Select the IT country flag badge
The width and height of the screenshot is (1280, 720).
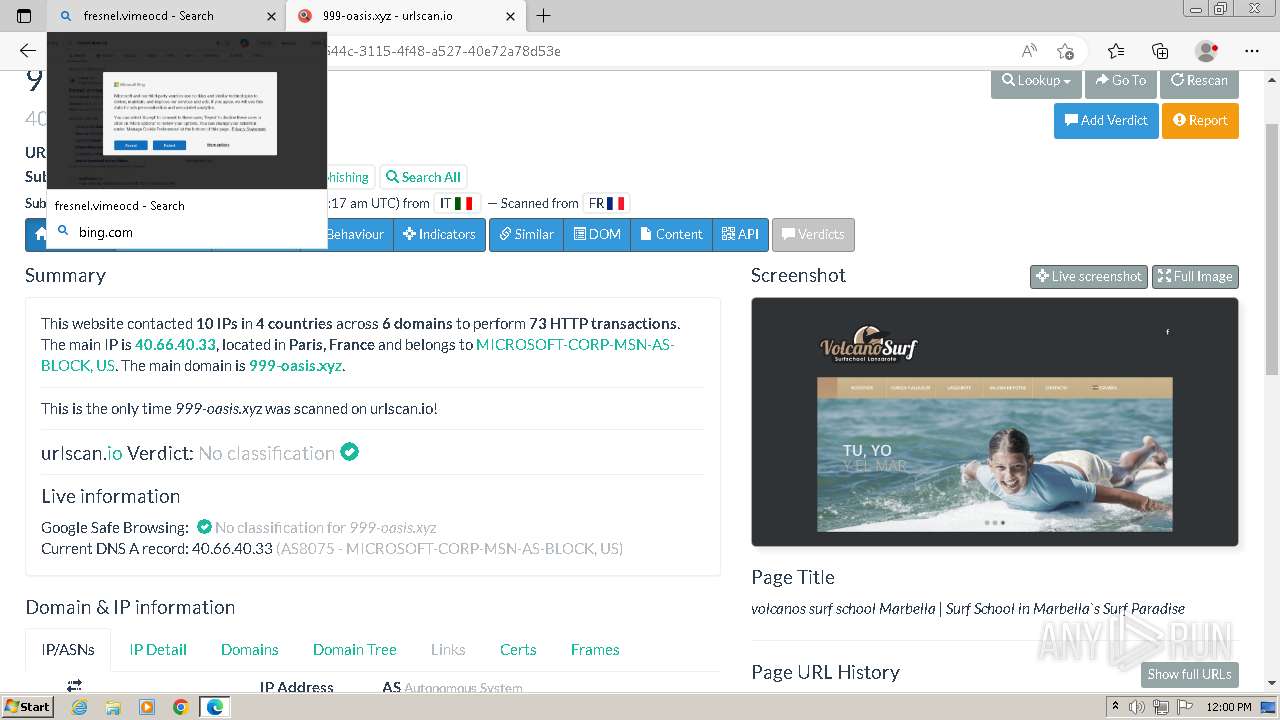457,203
